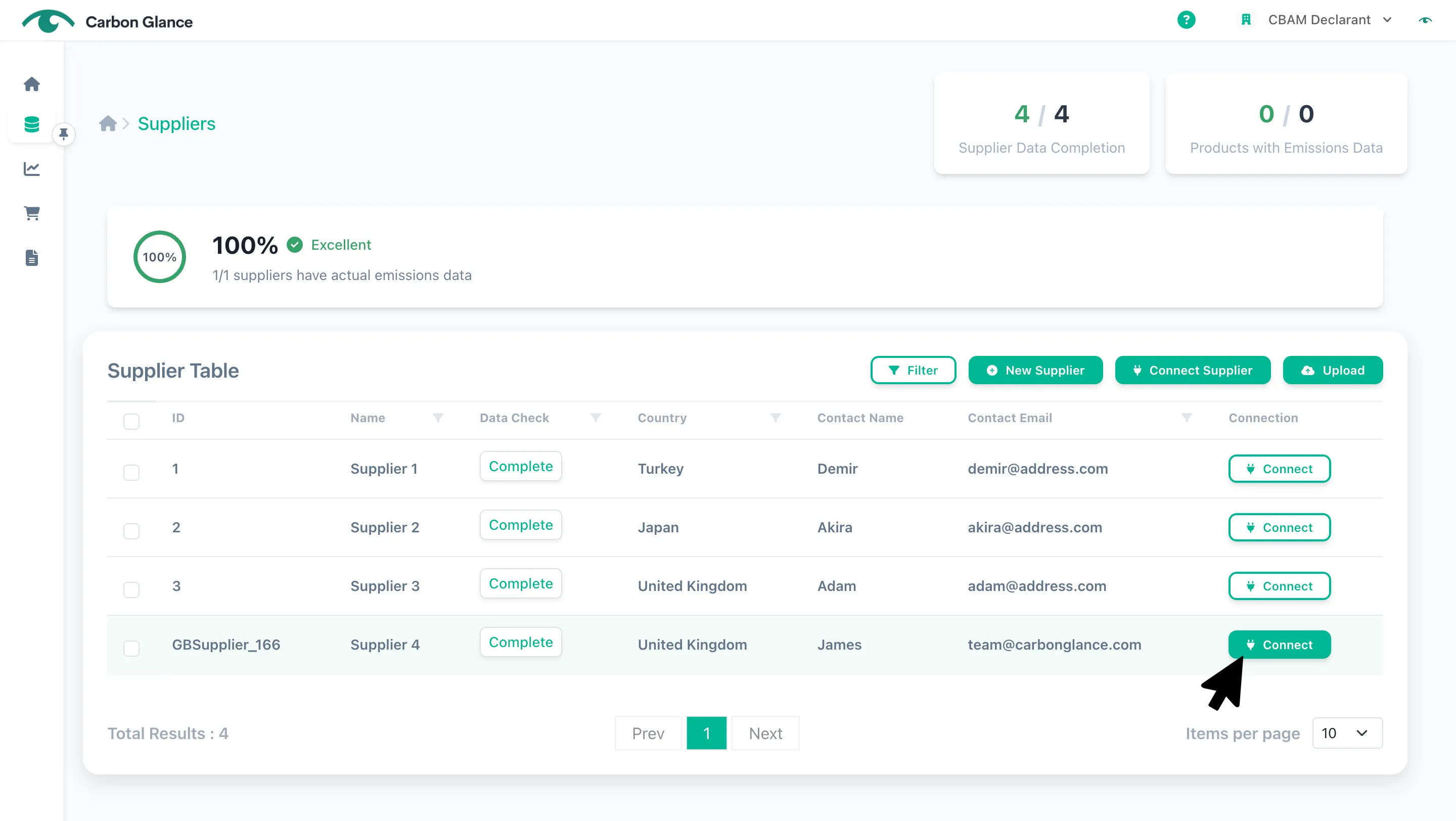Screen dimensions: 1456x821
Task: Click the Supplier 2 name cell
Action: (x=385, y=527)
